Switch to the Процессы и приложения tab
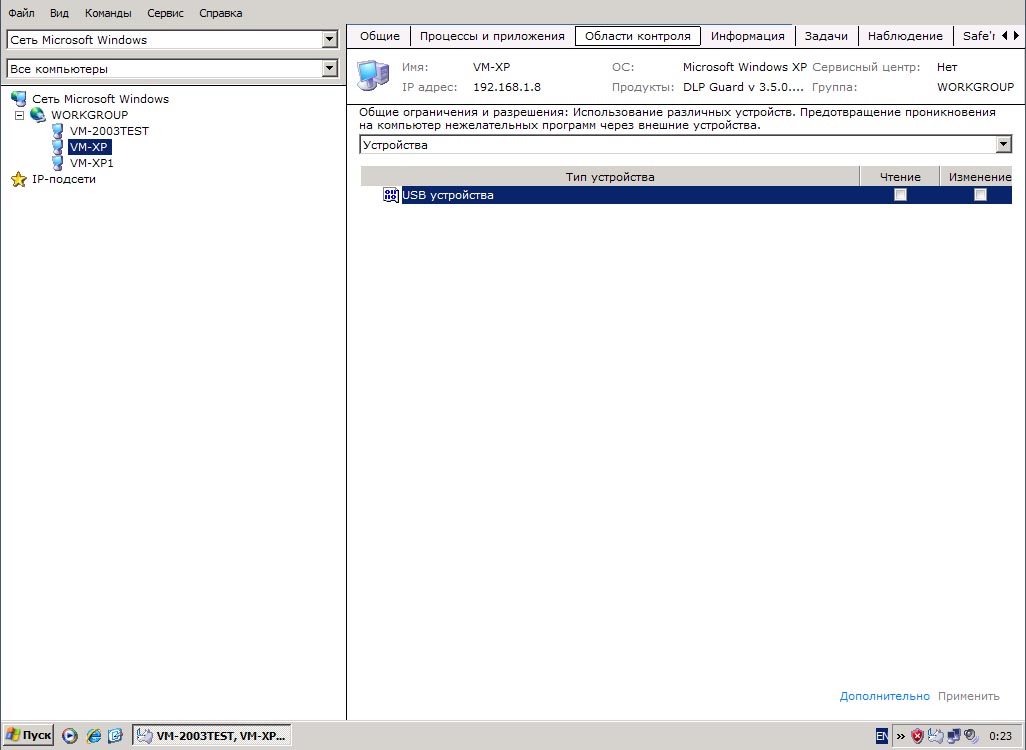Viewport: 1026px width, 750px height. [x=492, y=36]
